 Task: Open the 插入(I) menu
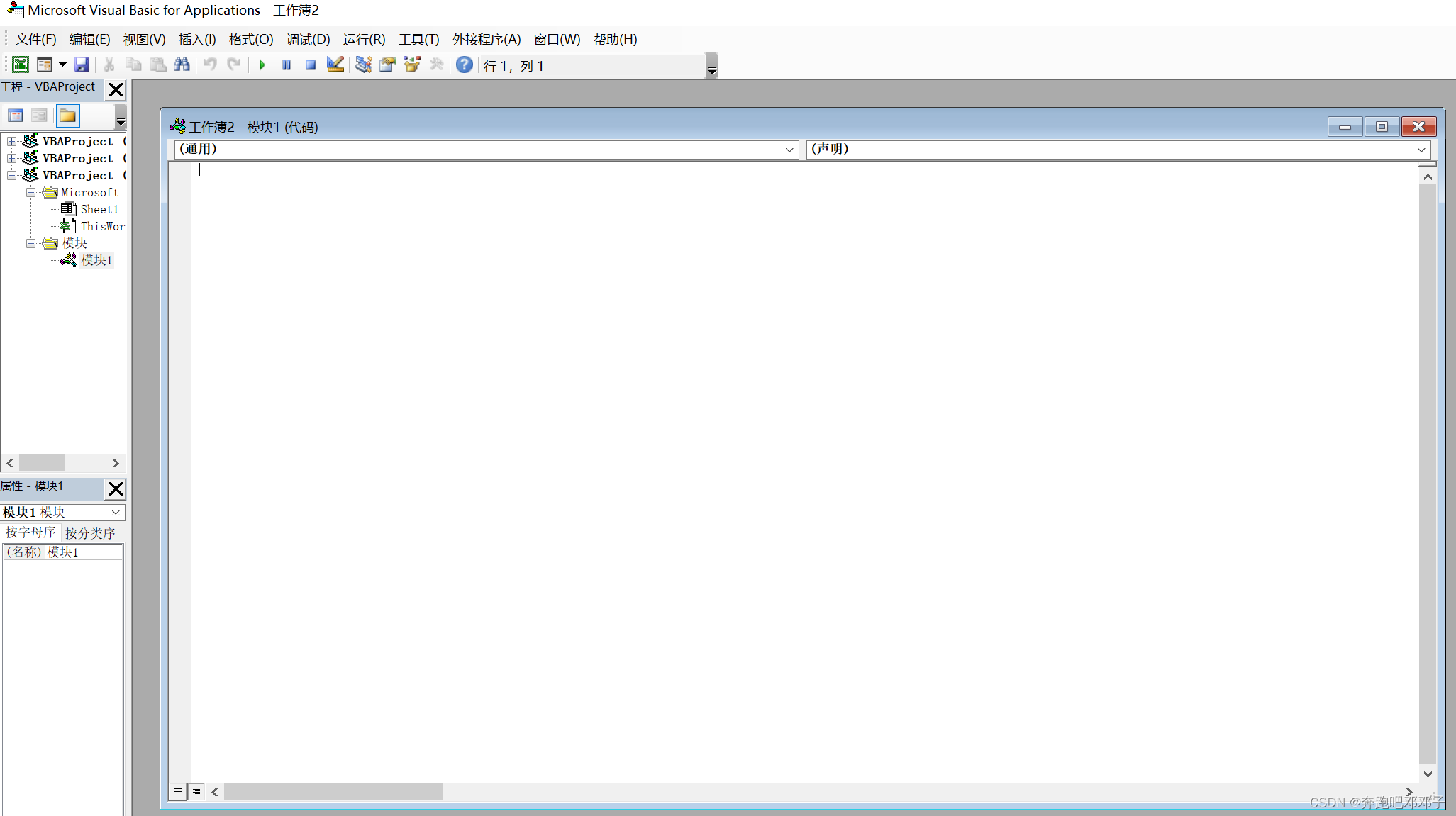click(197, 40)
